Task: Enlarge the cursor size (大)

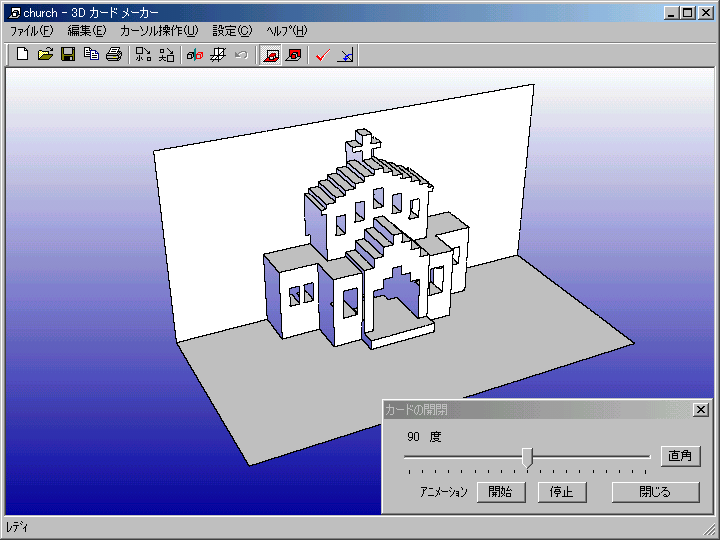Action: coord(166,55)
